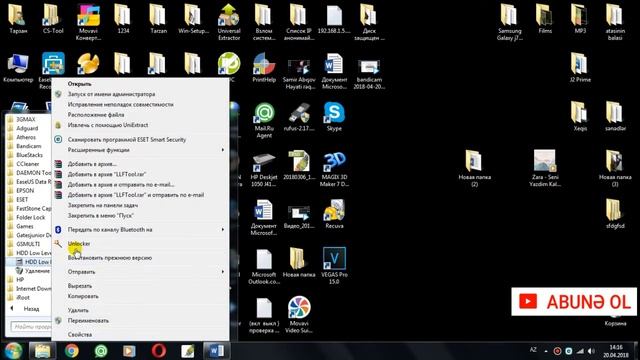
Task: Open the rufus-2.17 desktop icon
Action: [299, 117]
